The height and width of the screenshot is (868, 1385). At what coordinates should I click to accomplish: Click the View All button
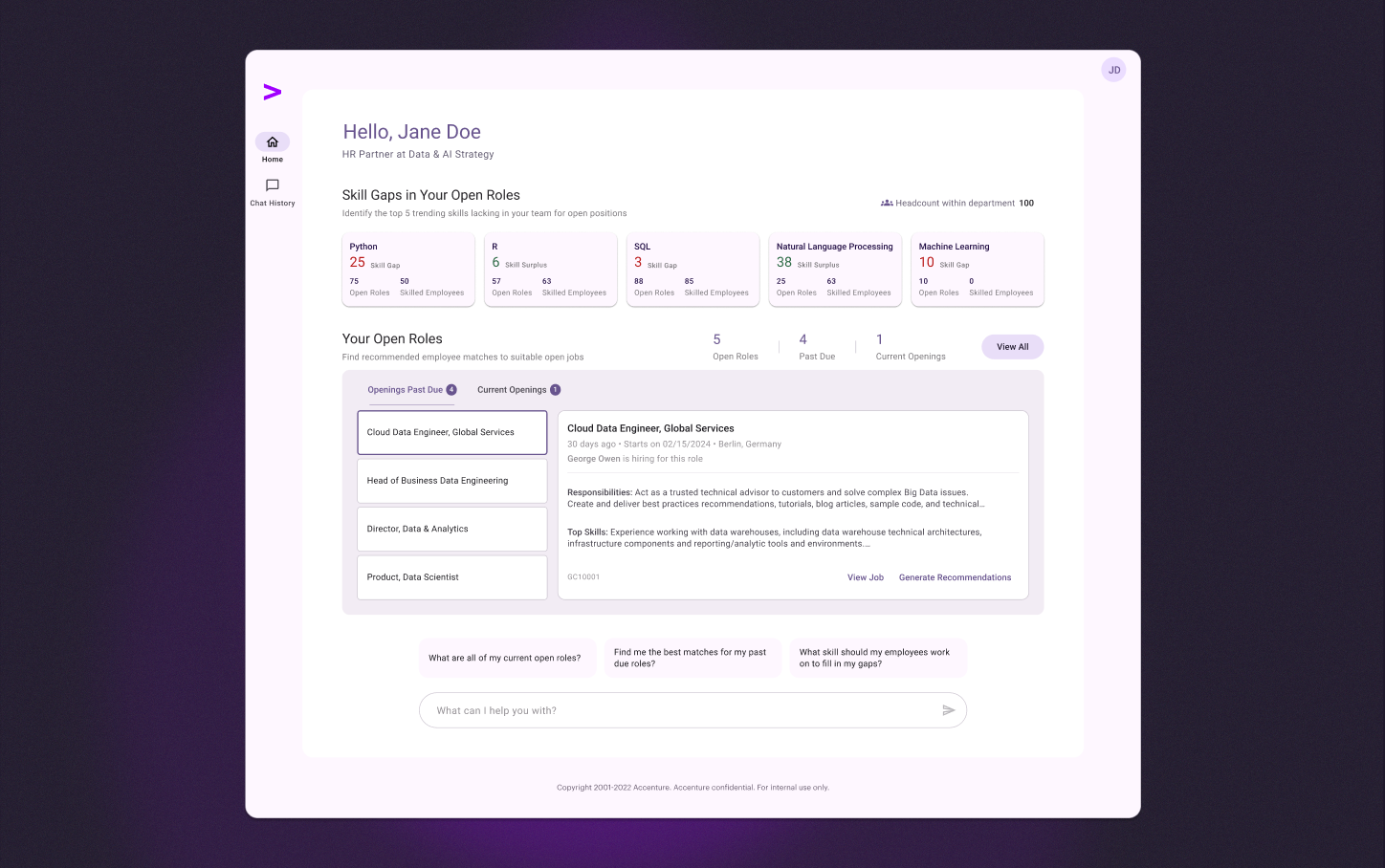[1012, 347]
